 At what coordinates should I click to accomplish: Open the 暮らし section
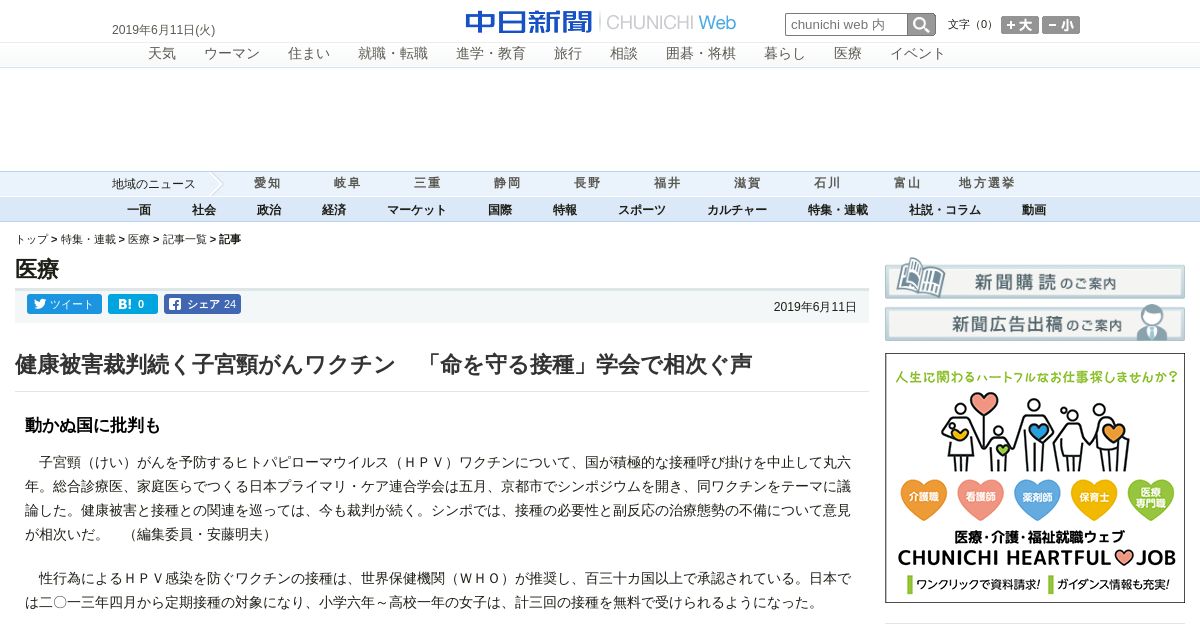click(x=785, y=54)
